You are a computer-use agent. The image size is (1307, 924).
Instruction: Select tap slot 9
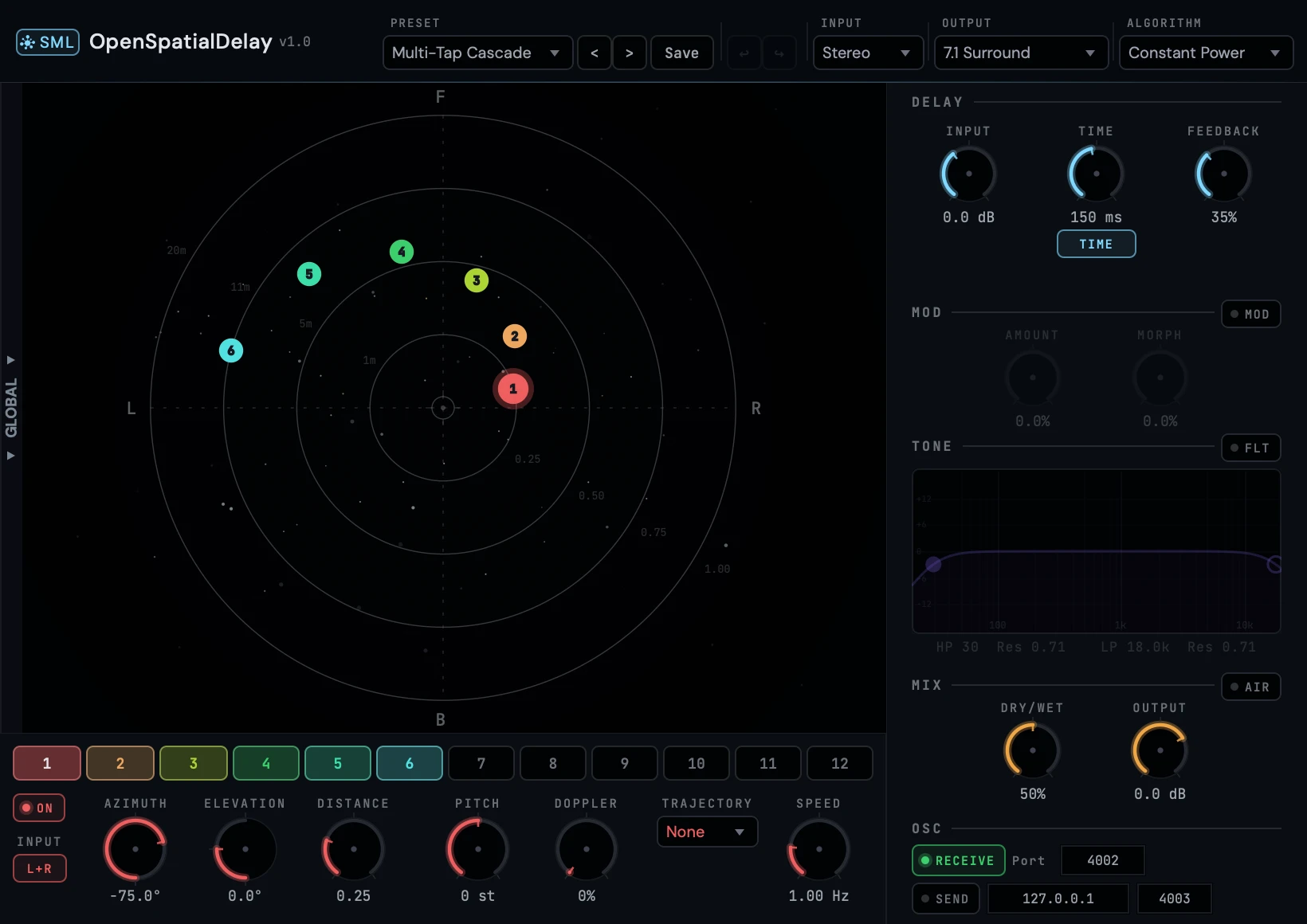(x=625, y=763)
